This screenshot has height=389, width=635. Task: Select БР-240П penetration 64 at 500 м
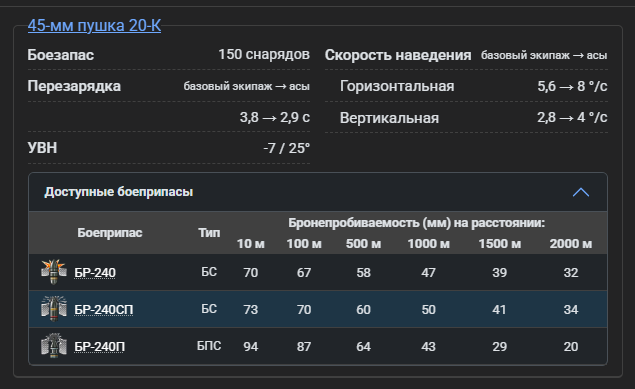coord(363,346)
